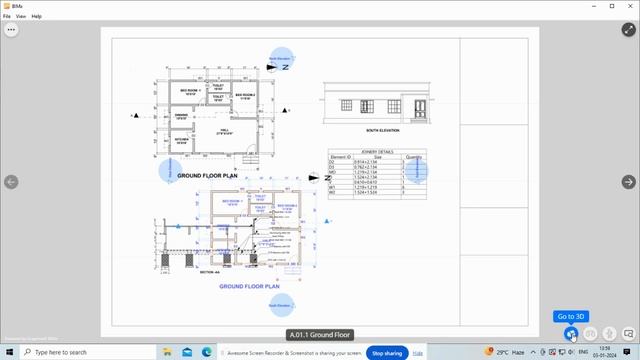Open the weather widget showing 29°C Haze

click(504, 352)
